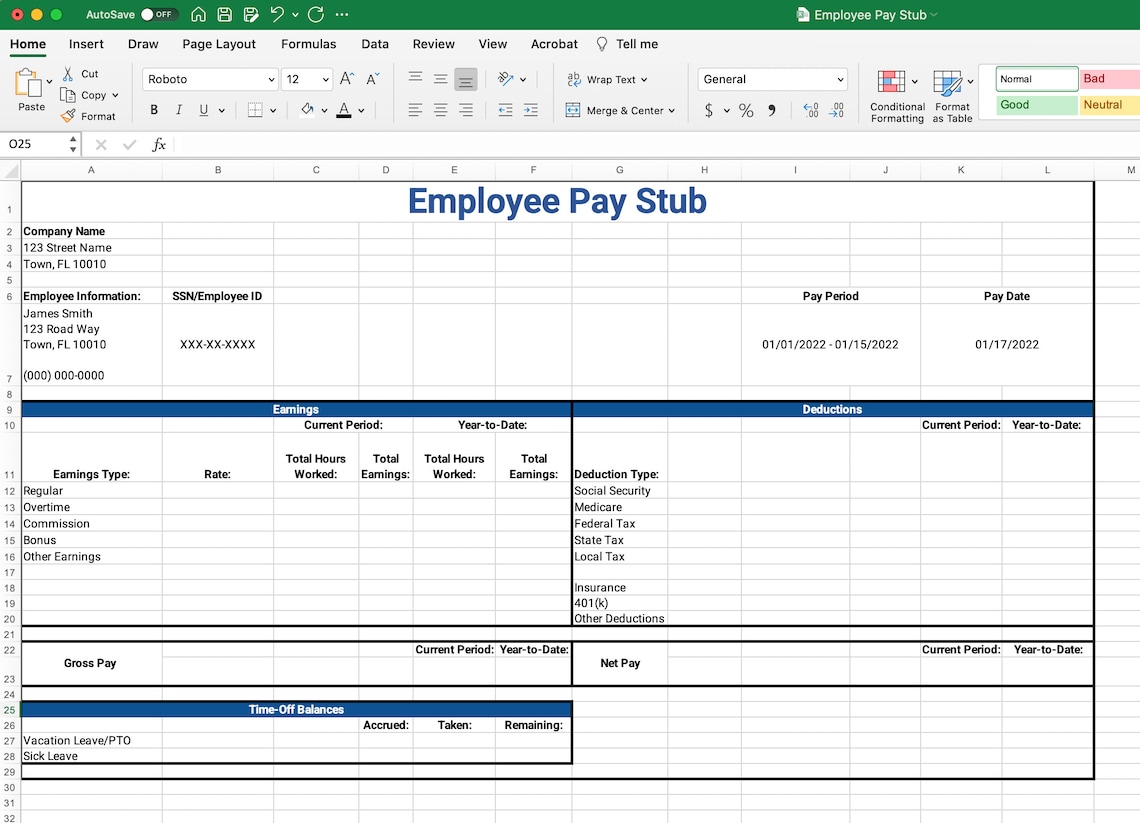
Task: Click the Comma Style icon
Action: point(772,111)
